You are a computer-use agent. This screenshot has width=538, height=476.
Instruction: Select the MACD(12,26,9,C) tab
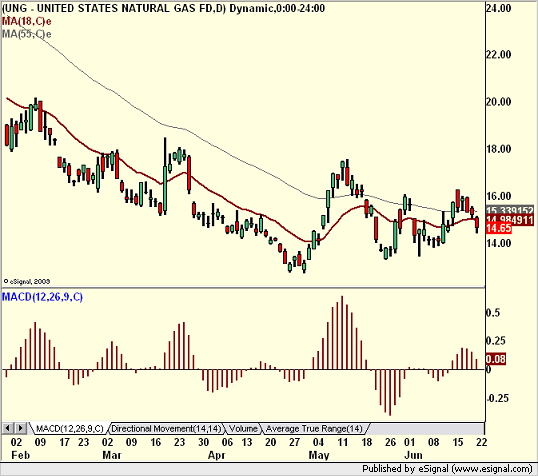tap(70, 429)
